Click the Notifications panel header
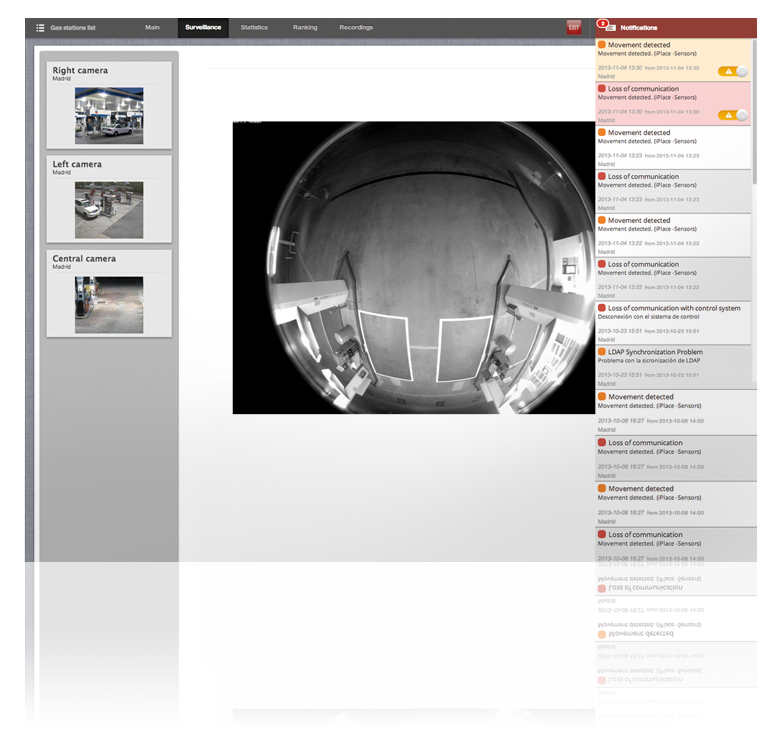This screenshot has height=736, width=780. pos(676,28)
